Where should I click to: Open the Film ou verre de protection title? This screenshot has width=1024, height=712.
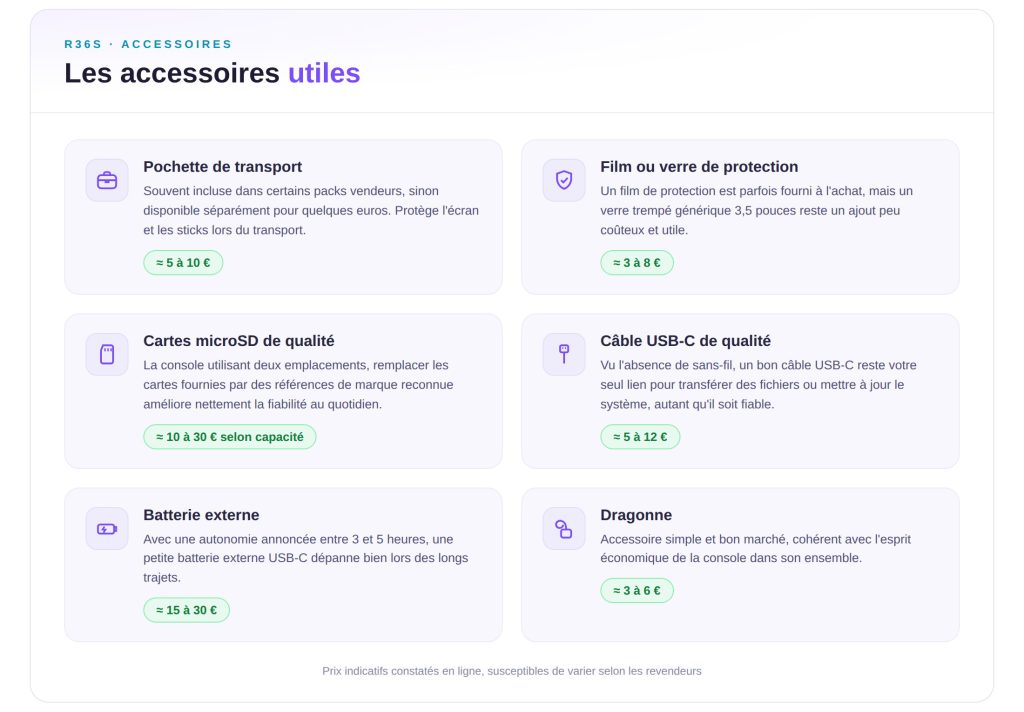[699, 167]
